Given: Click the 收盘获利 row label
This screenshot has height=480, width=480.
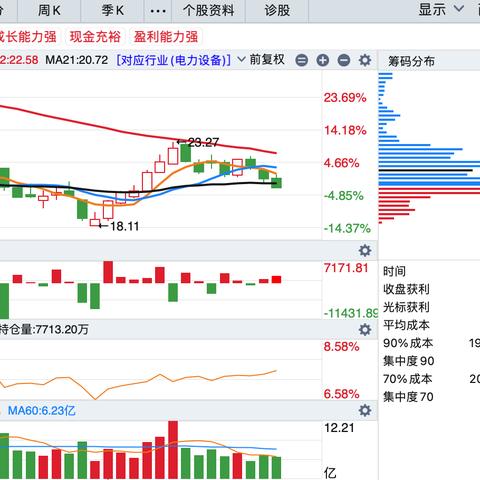Looking at the screenshot, I should tap(406, 289).
